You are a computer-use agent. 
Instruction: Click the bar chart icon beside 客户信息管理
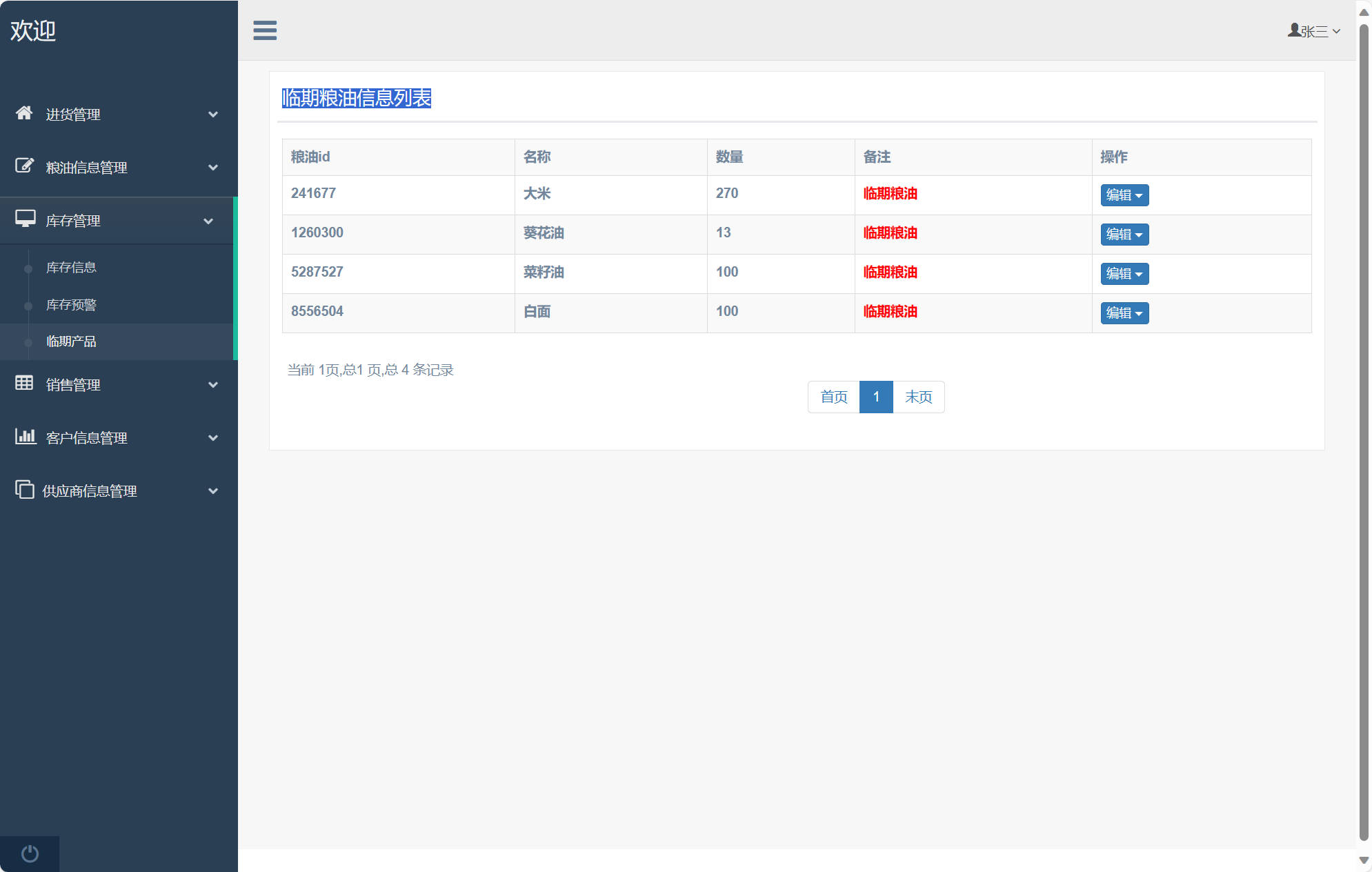coord(26,436)
